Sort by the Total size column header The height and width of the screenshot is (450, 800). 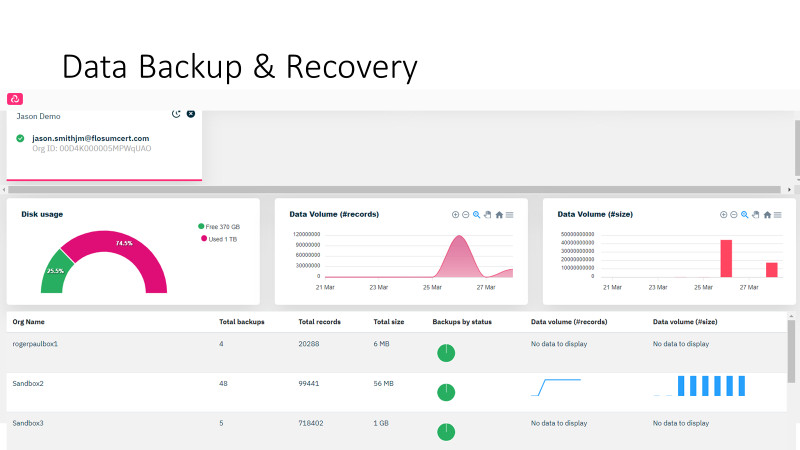[389, 322]
